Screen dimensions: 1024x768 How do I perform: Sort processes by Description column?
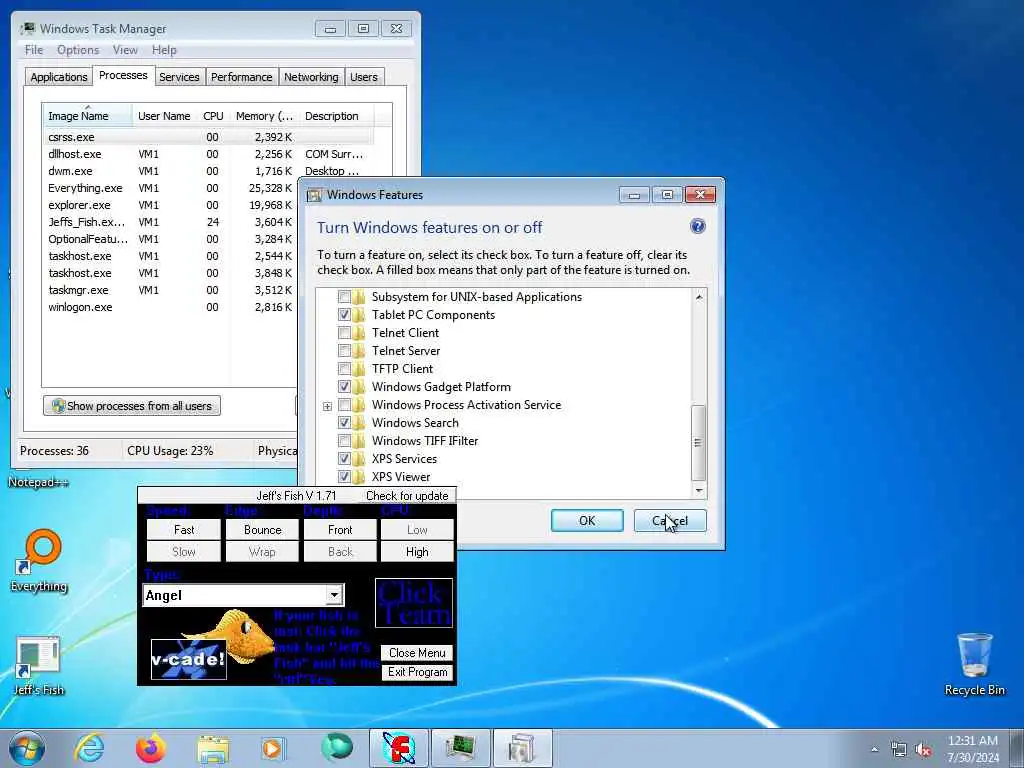[336, 116]
